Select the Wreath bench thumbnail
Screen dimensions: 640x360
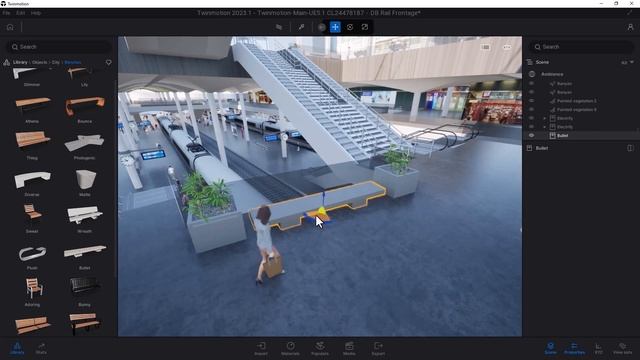pyautogui.click(x=84, y=215)
